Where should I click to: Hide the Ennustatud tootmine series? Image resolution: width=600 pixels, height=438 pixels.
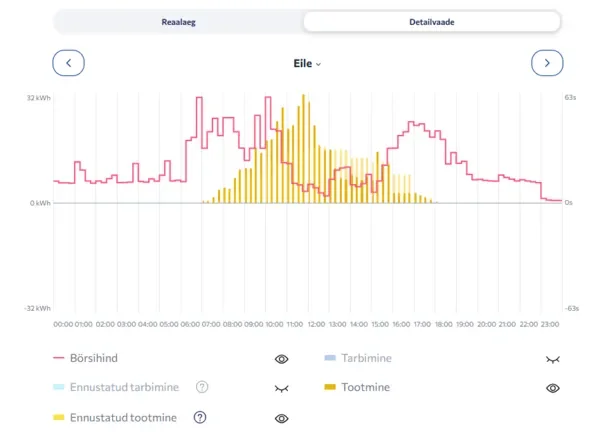281,417
